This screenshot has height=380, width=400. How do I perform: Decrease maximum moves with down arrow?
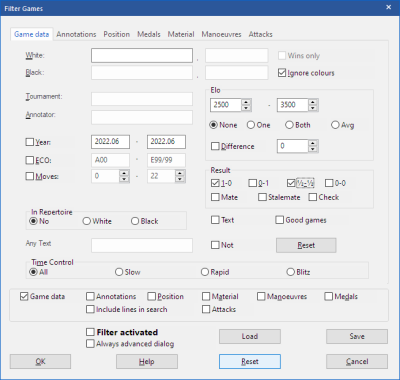[x=180, y=179]
